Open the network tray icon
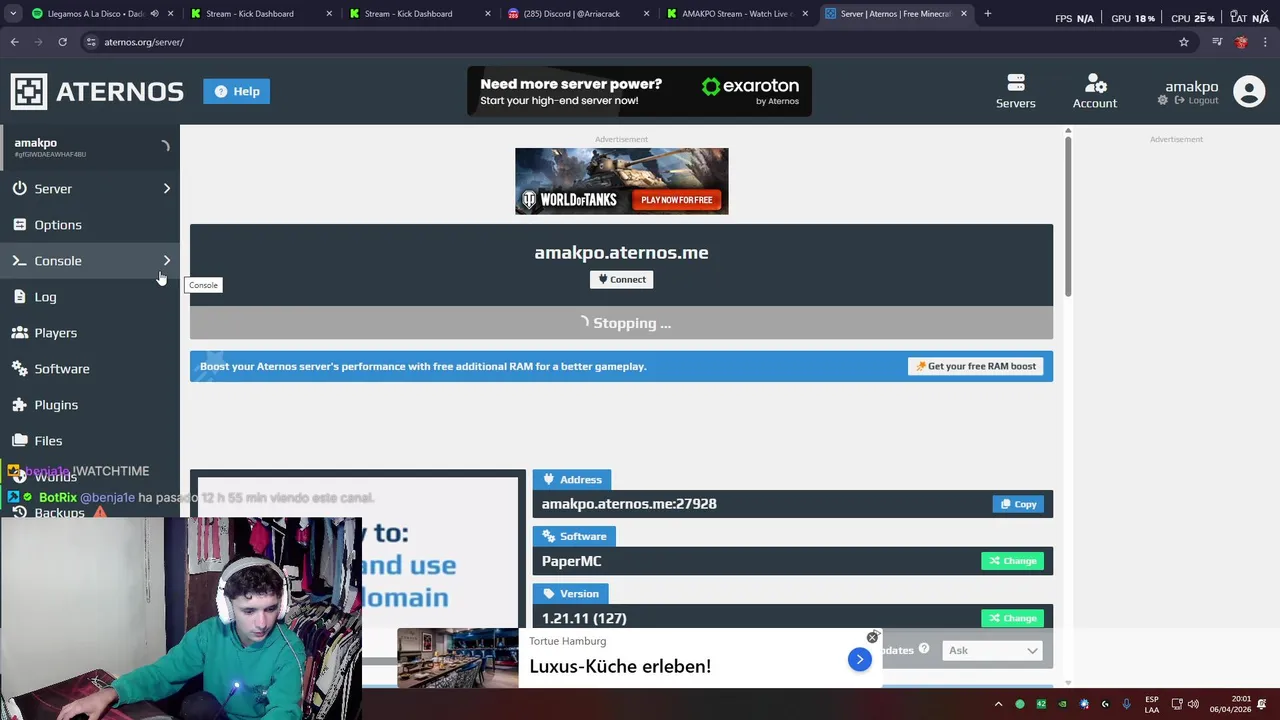 [1177, 704]
